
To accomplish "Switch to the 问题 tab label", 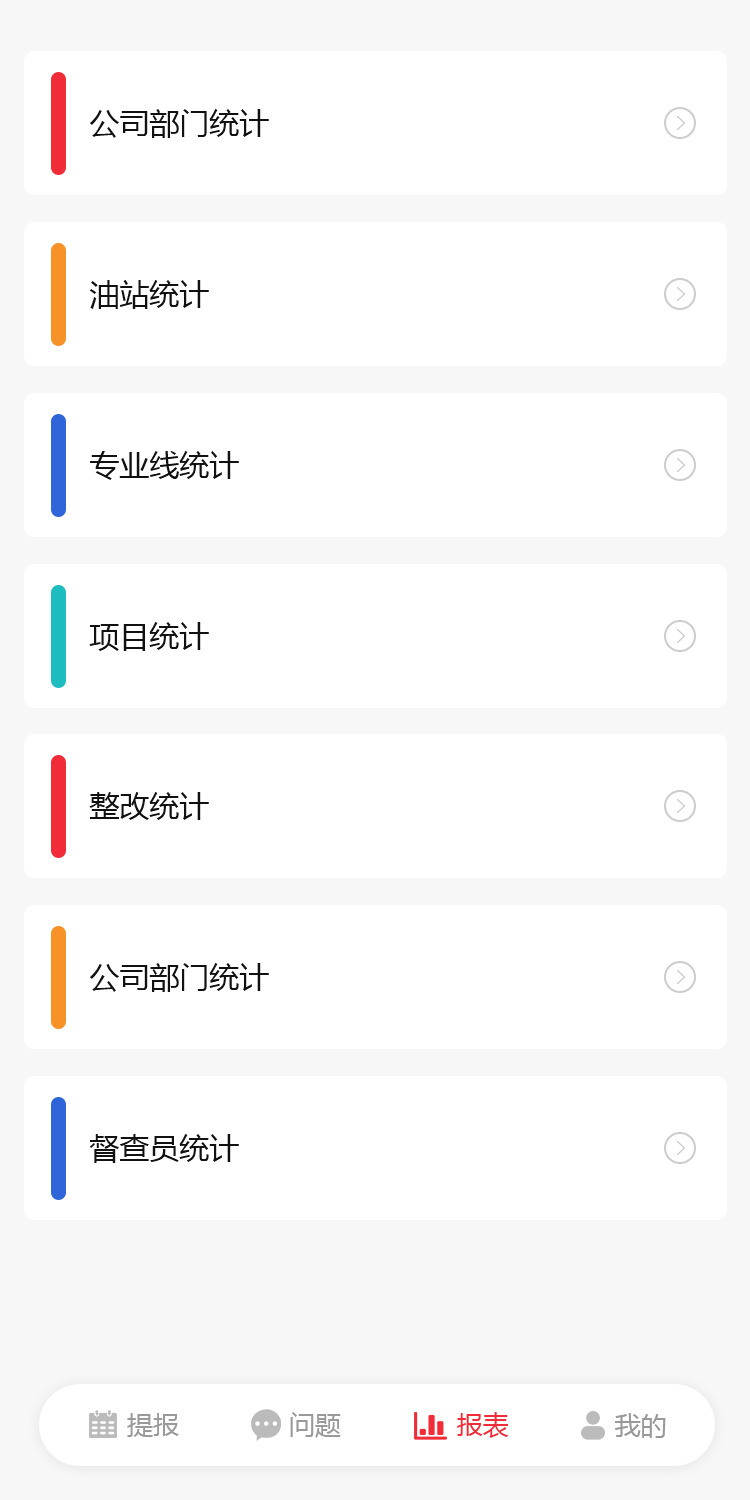I will coord(315,1425).
